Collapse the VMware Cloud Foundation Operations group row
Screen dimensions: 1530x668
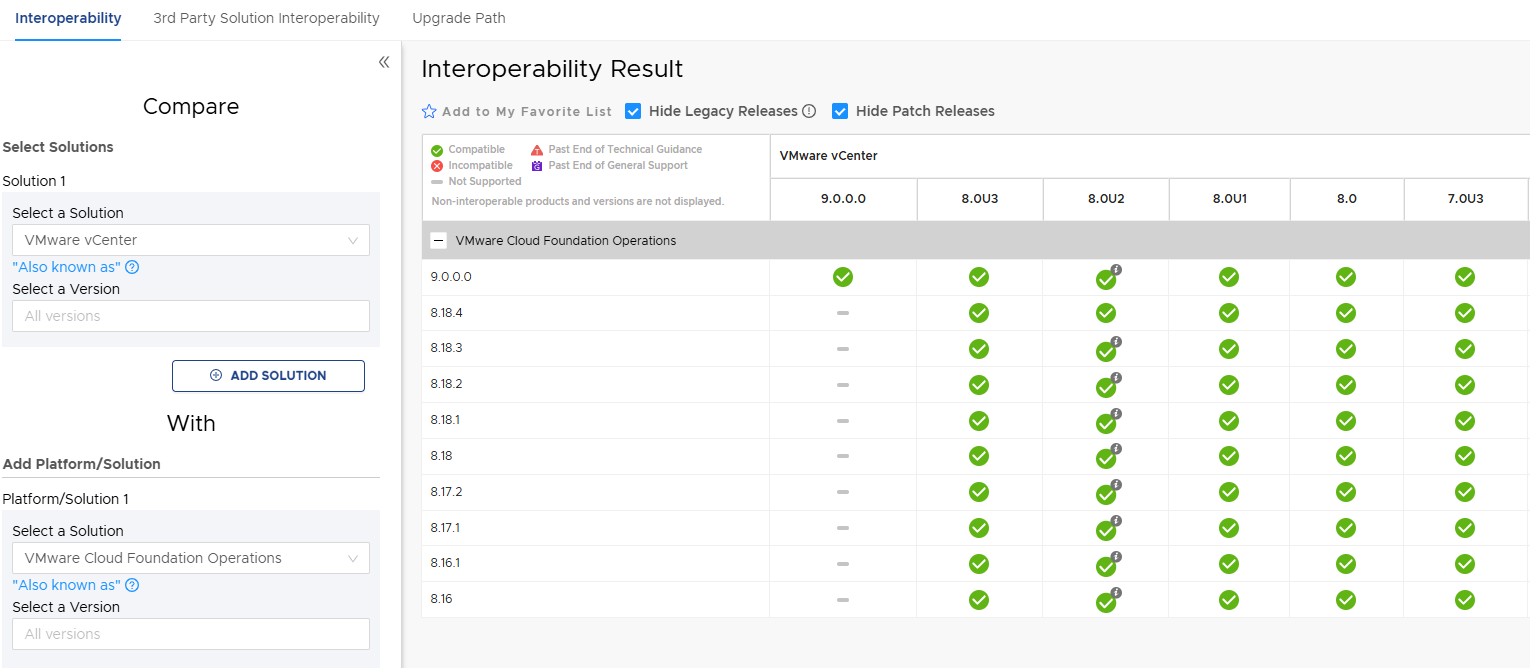(438, 241)
